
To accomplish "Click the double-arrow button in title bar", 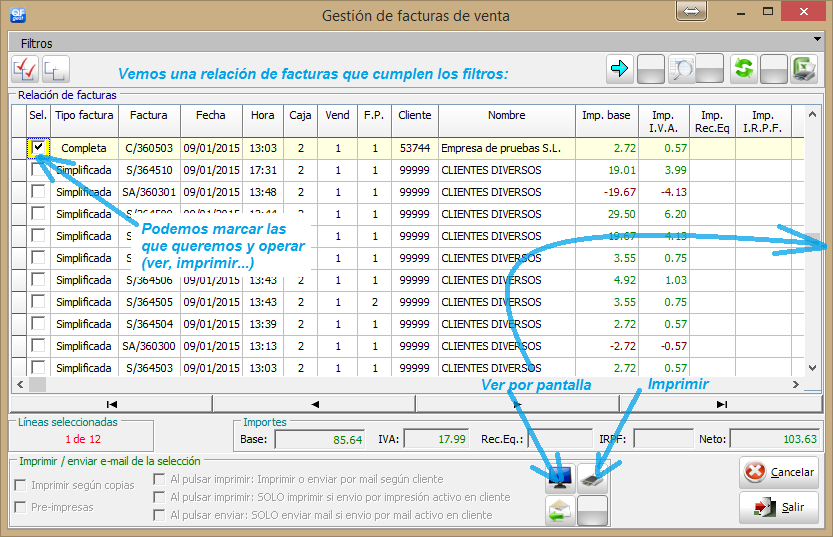I will [691, 11].
